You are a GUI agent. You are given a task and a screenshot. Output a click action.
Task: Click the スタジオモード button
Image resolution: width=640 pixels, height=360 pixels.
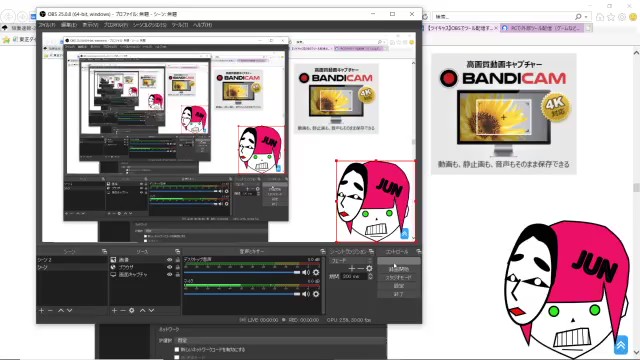click(398, 278)
